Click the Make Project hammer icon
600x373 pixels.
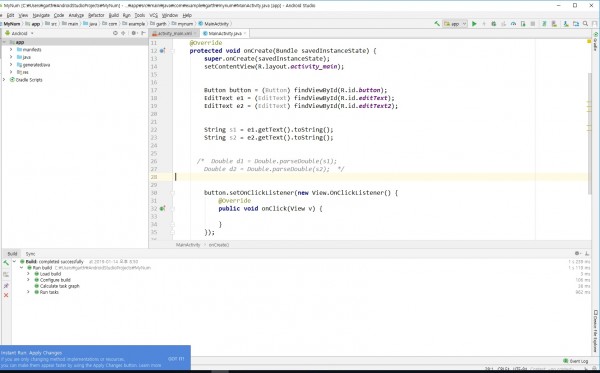(437, 24)
